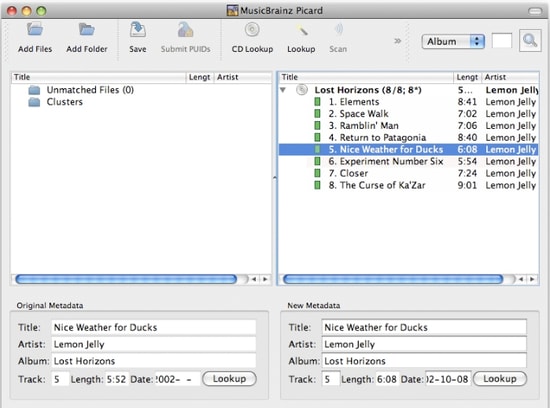This screenshot has width=550, height=408.
Task: Click the green match icon for Elements
Action: (x=317, y=102)
